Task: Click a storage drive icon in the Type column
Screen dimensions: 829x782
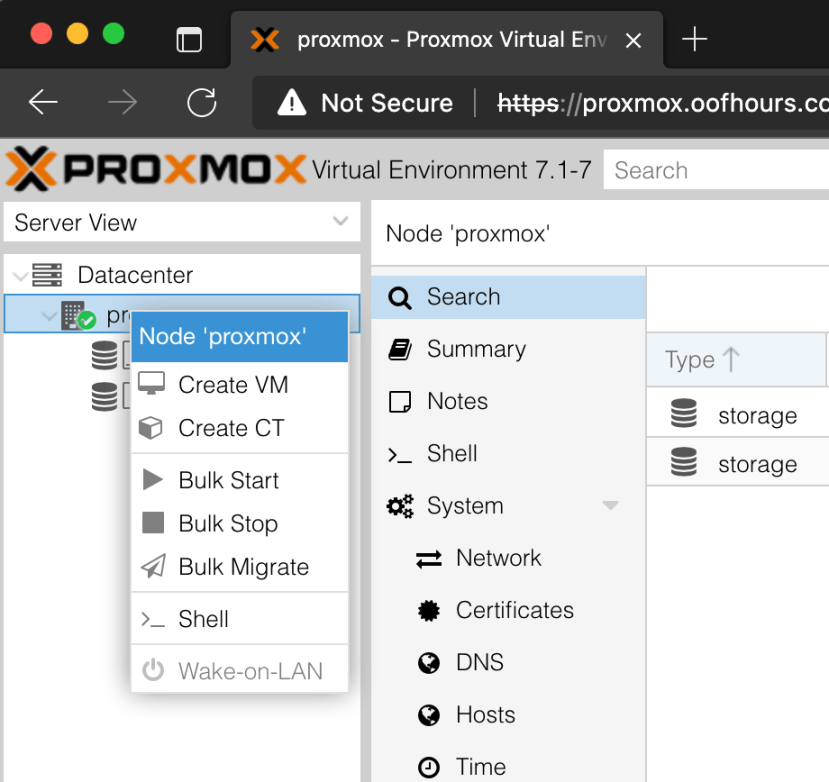Action: coord(683,412)
